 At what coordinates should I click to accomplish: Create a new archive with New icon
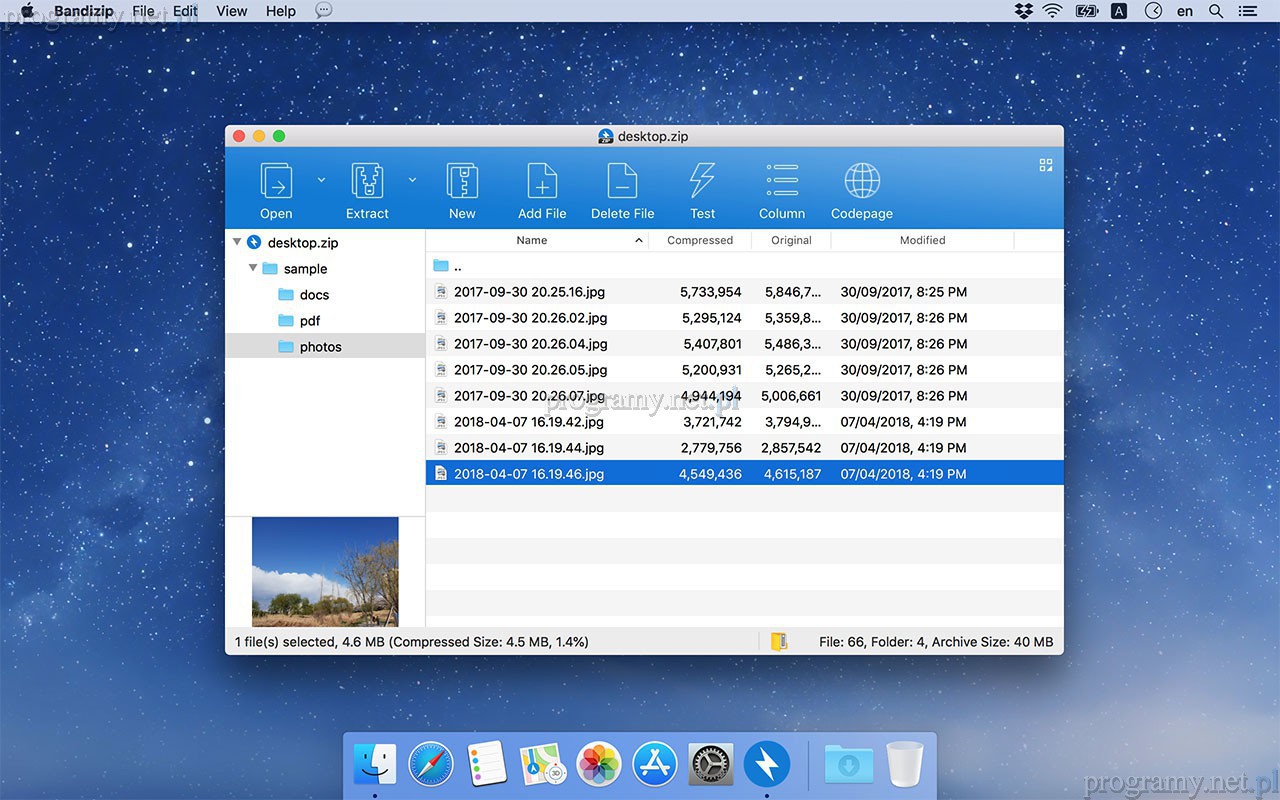click(462, 182)
